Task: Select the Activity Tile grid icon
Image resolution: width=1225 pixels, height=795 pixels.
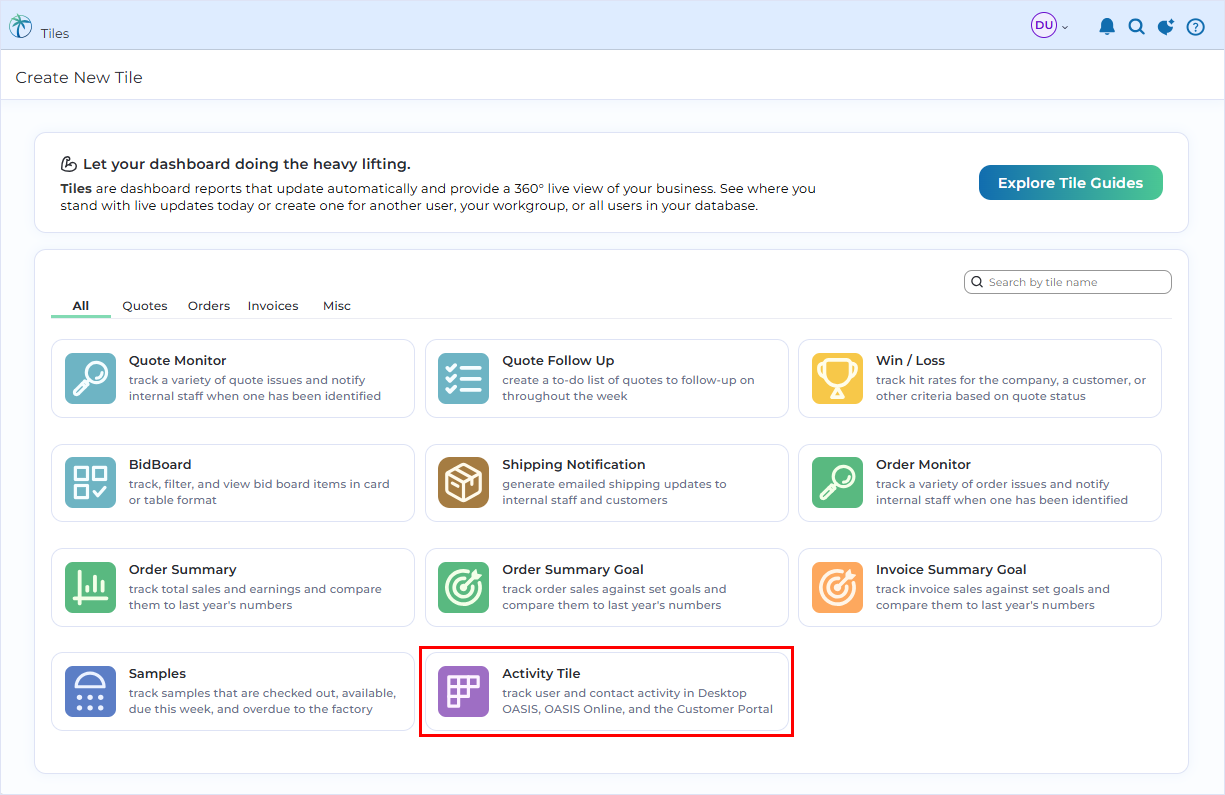Action: click(x=463, y=691)
